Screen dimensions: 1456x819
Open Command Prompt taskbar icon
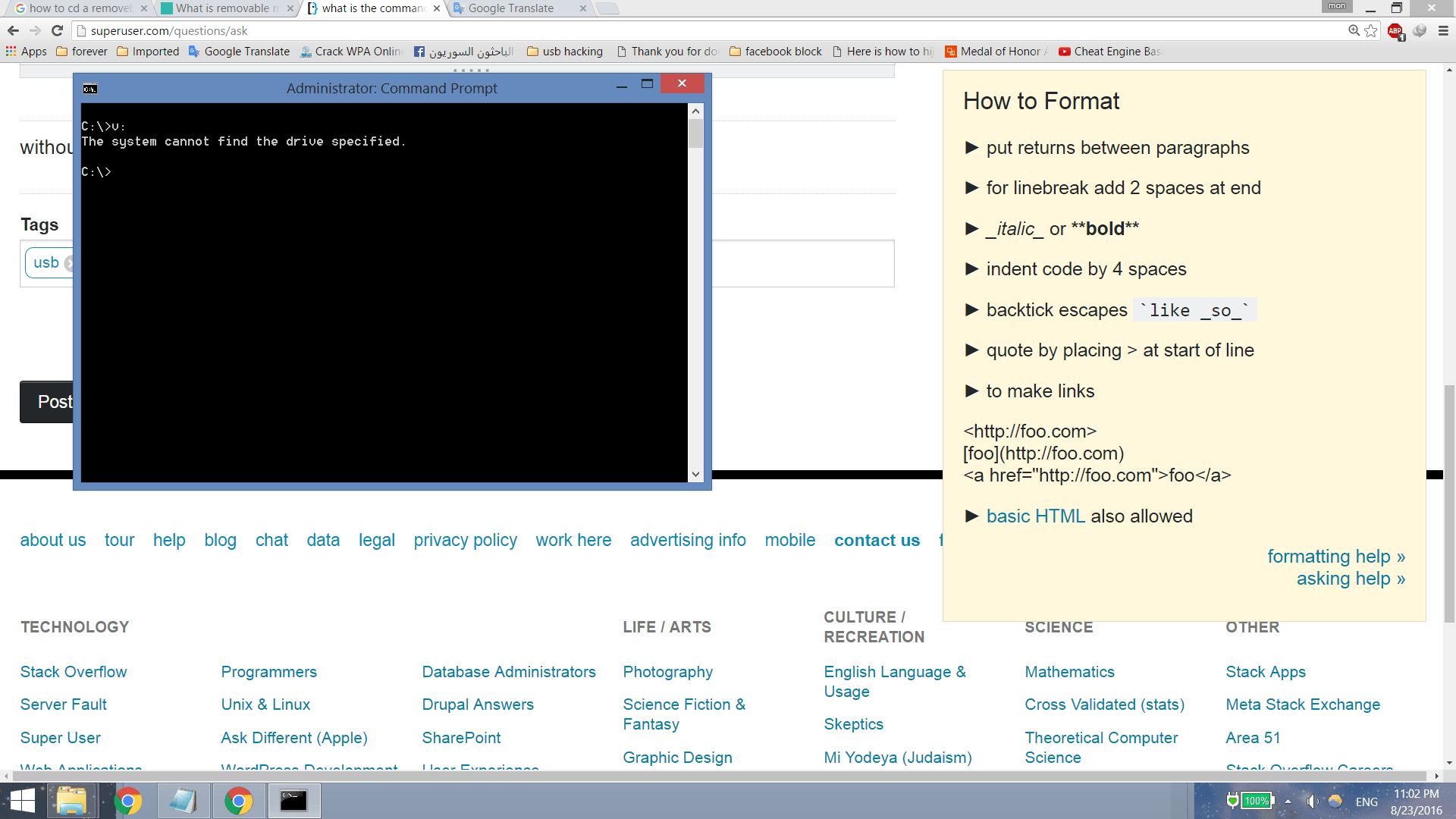293,801
